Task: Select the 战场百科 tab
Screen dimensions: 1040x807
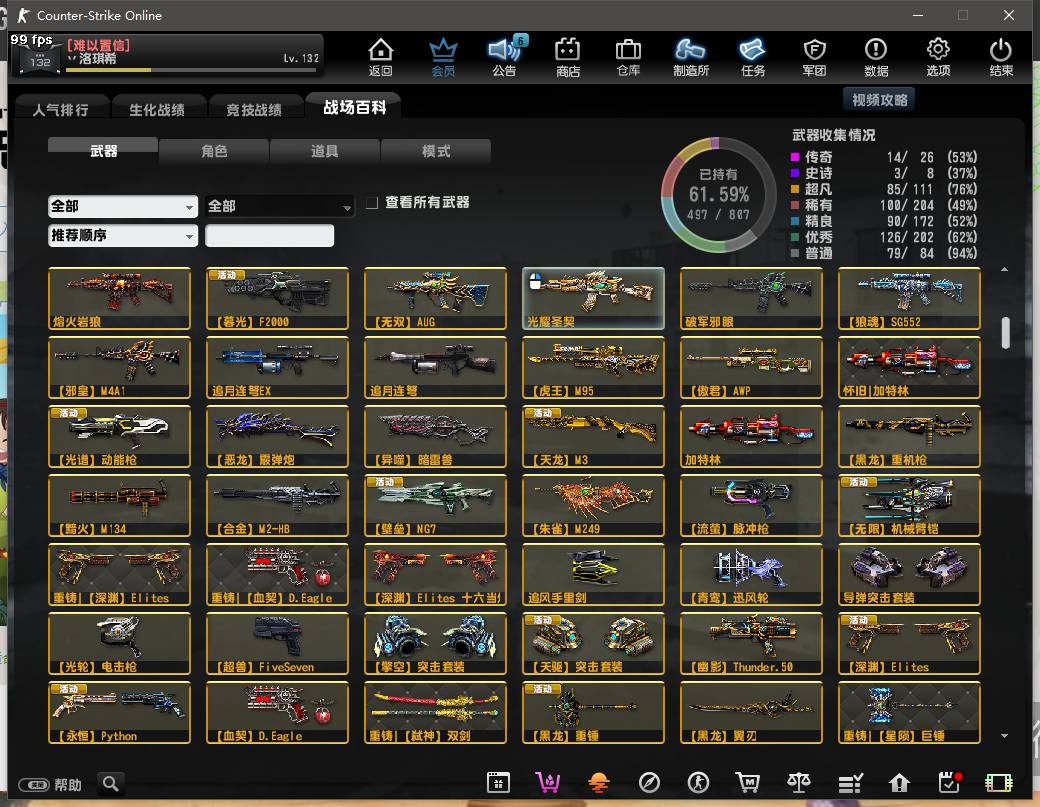Action: [x=354, y=107]
